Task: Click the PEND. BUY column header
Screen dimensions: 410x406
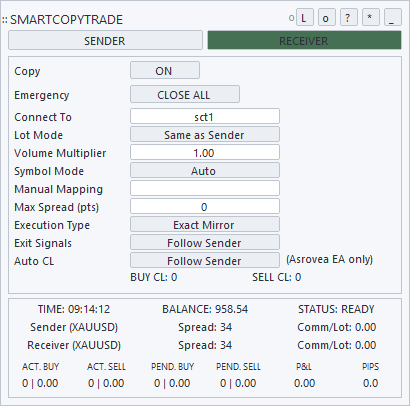Action: 172,367
